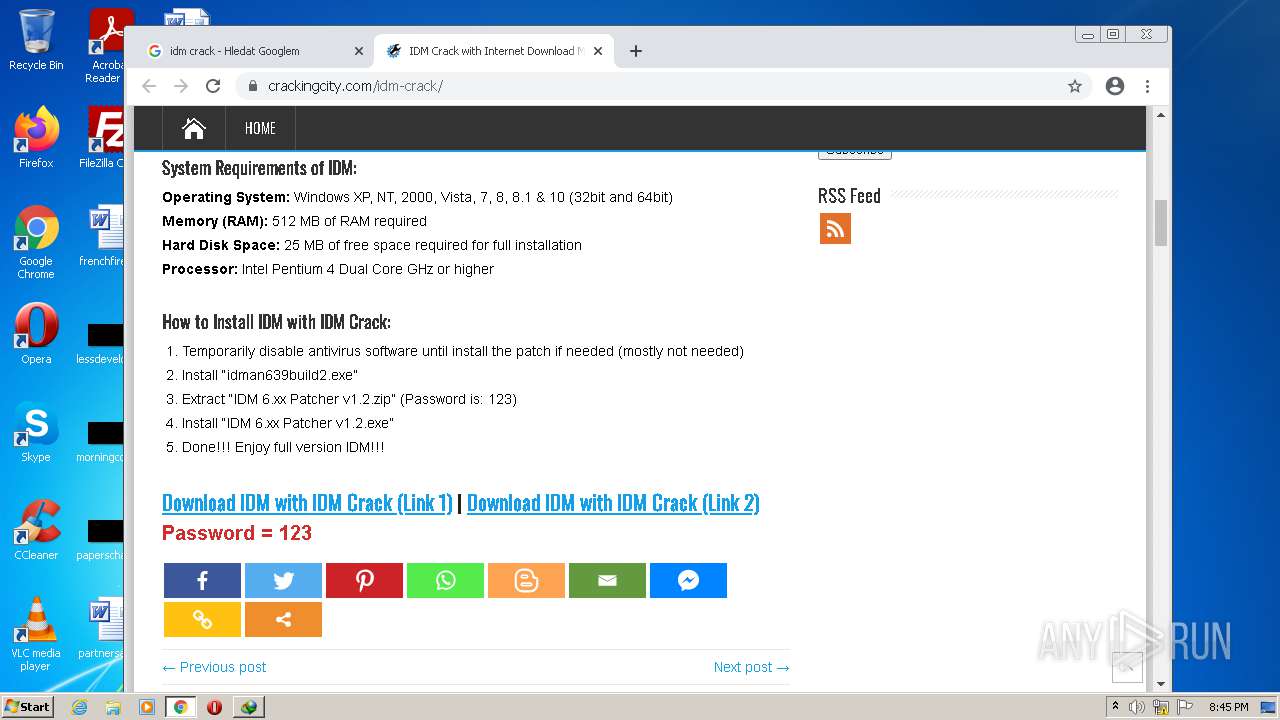Image resolution: width=1280 pixels, height=720 pixels.
Task: Click the scrollbar down arrow
Action: click(x=1160, y=684)
